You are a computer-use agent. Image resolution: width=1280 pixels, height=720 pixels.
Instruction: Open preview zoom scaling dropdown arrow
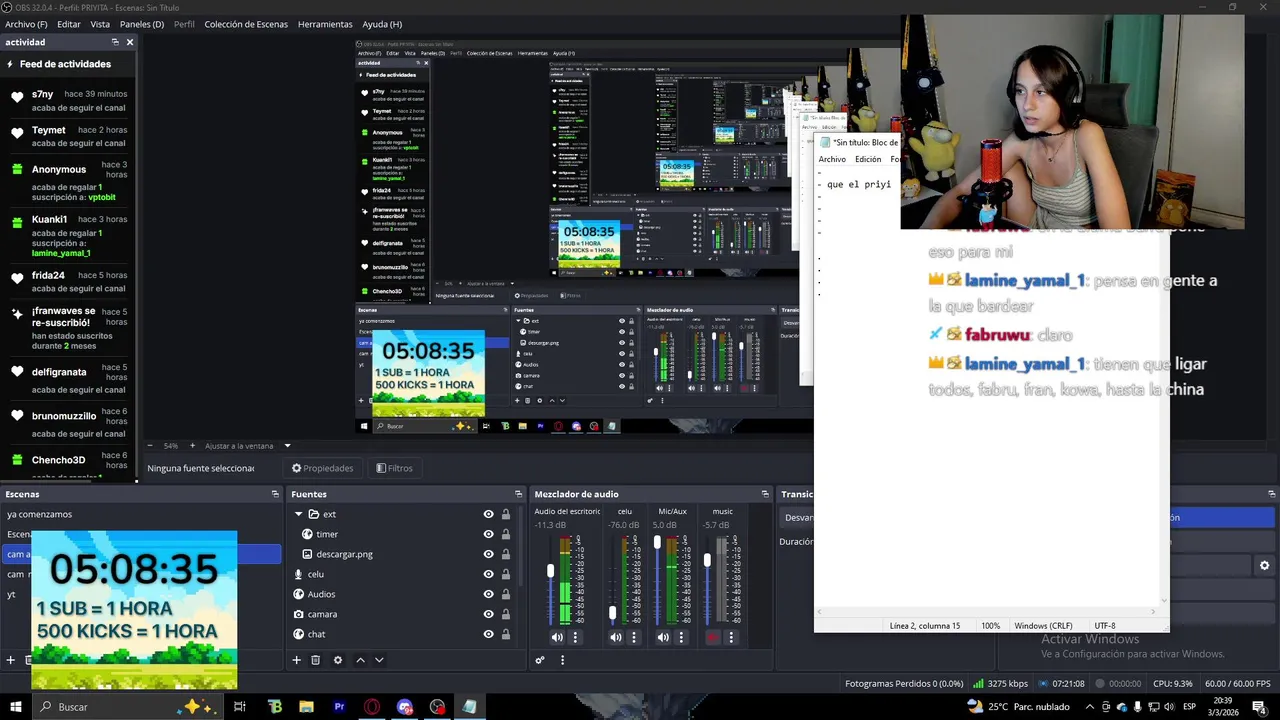pos(287,446)
